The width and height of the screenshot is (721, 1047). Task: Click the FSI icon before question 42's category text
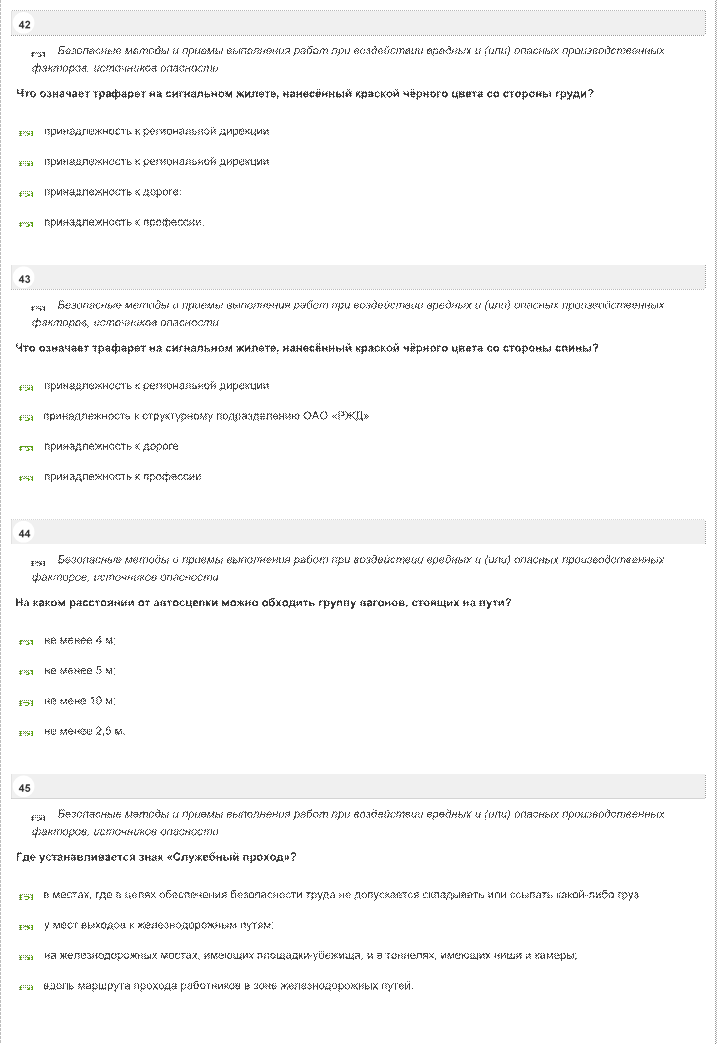39,54
